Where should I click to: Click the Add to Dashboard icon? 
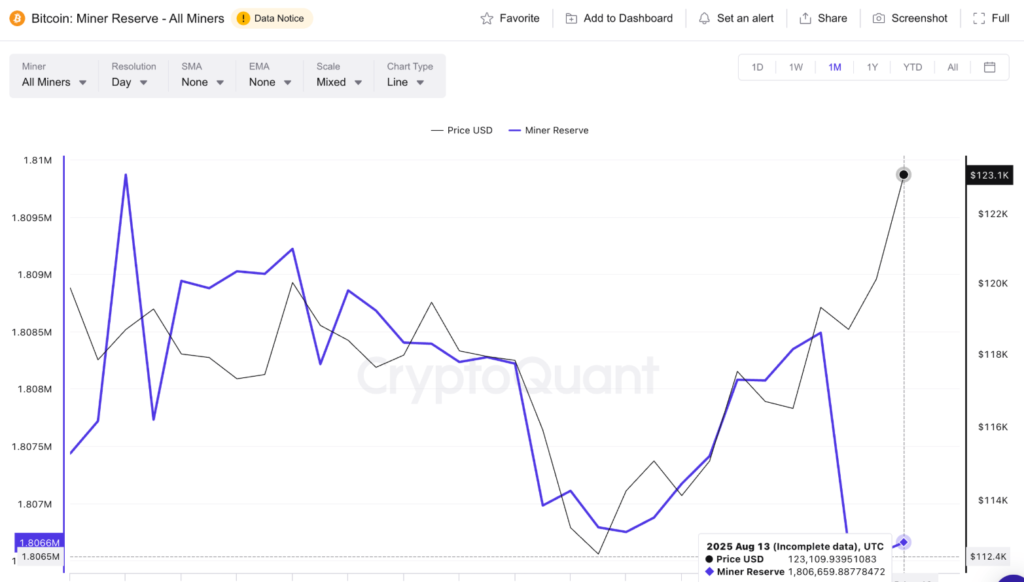tap(571, 18)
